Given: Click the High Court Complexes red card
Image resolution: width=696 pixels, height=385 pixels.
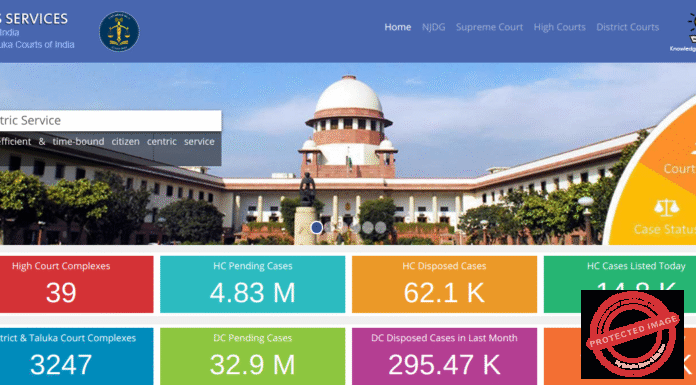Looking at the screenshot, I should [76, 284].
